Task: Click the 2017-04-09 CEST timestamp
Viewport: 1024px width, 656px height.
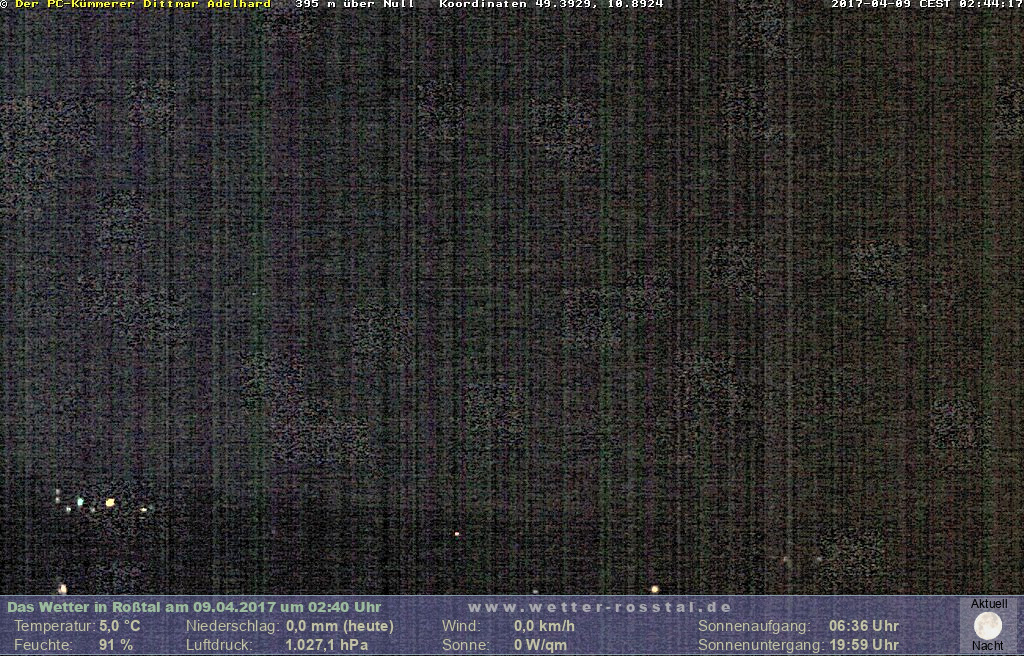Action: 927,4
